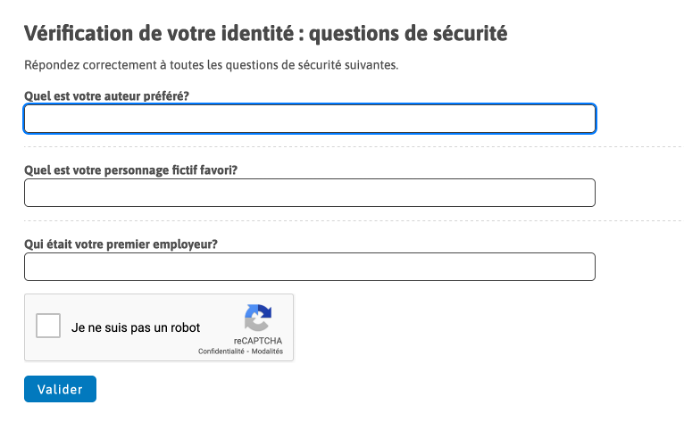Screen dimensions: 684x430
Task: Click the dotted separator below the auteur field
Action: (x=352, y=147)
